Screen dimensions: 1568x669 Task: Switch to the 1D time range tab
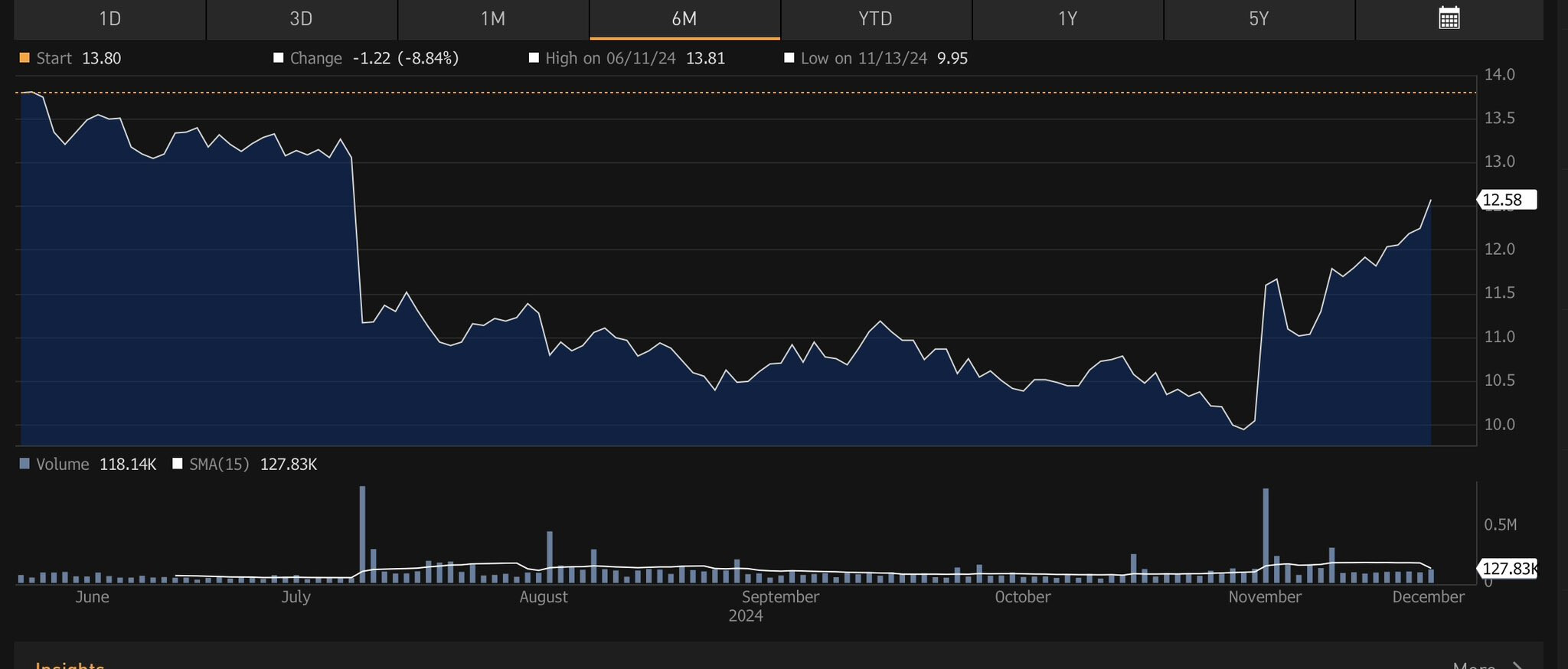point(109,19)
